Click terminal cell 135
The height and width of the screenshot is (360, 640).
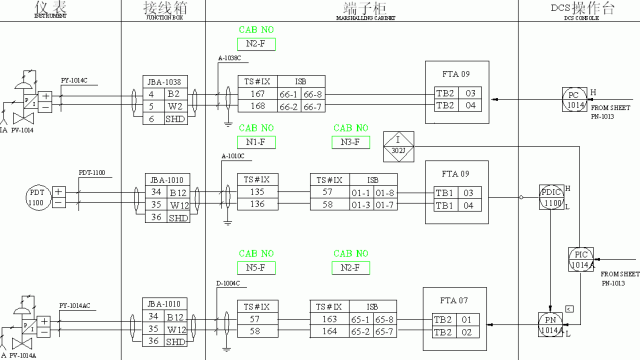point(258,192)
